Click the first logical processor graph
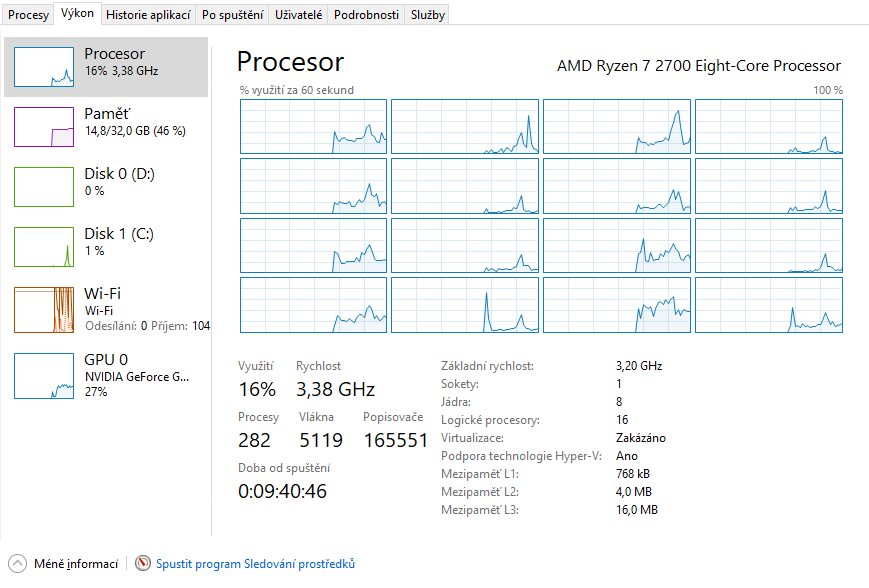 pyautogui.click(x=314, y=126)
